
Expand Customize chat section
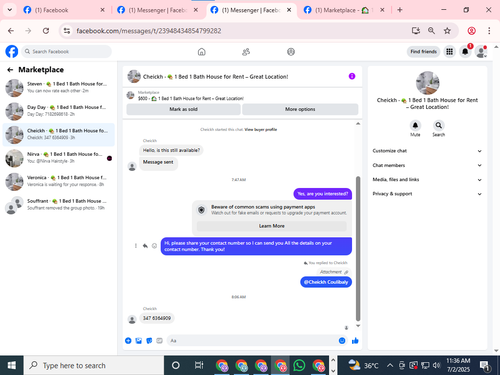coord(427,151)
